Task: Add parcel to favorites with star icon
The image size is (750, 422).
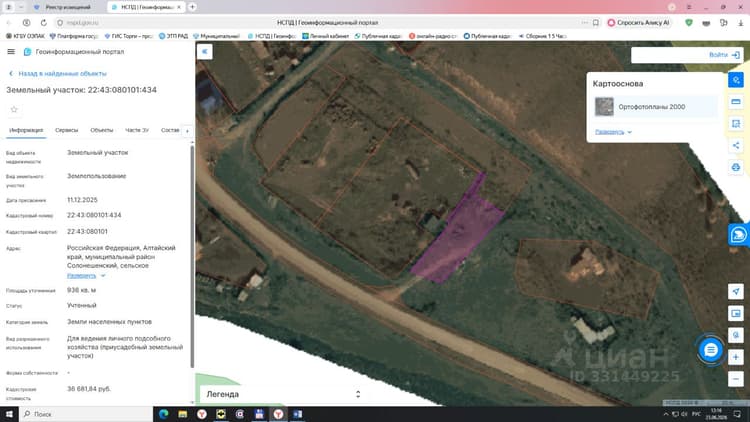Action: (14, 110)
